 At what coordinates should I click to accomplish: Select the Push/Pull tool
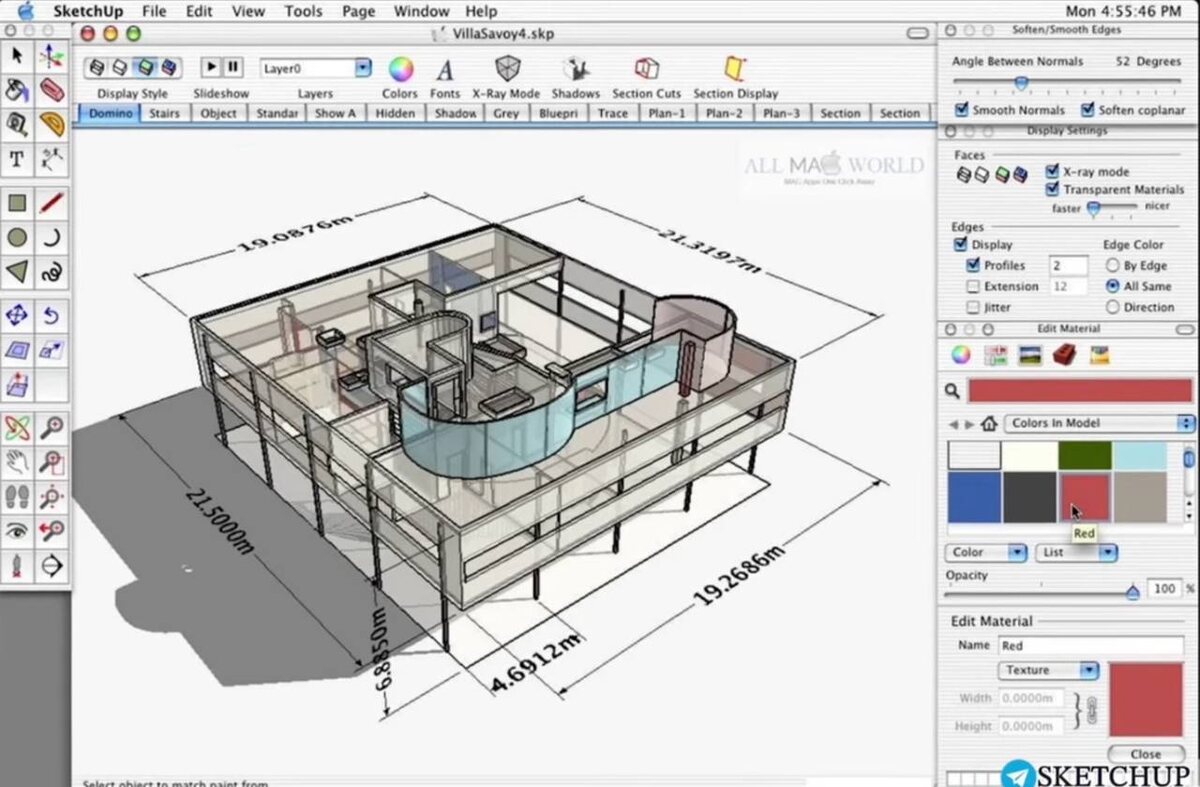[x=17, y=384]
